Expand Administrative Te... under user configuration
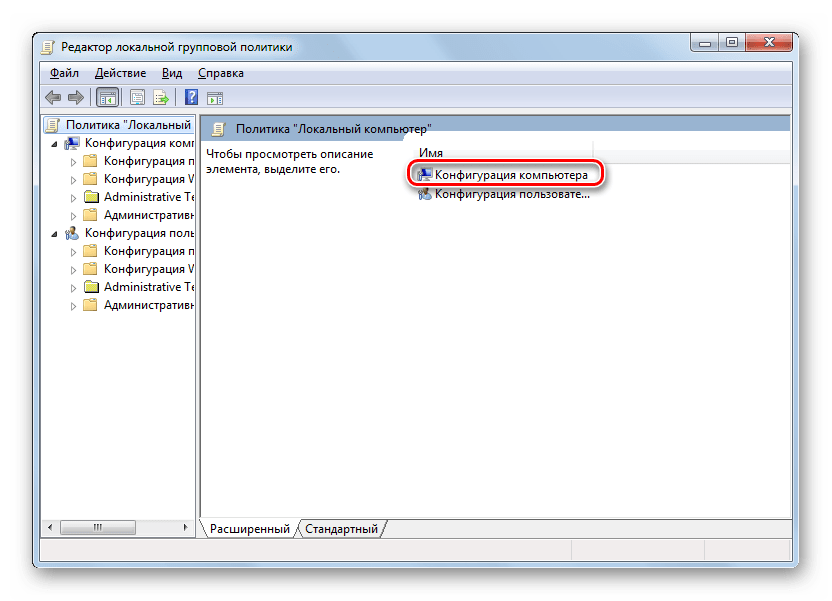 (73, 288)
